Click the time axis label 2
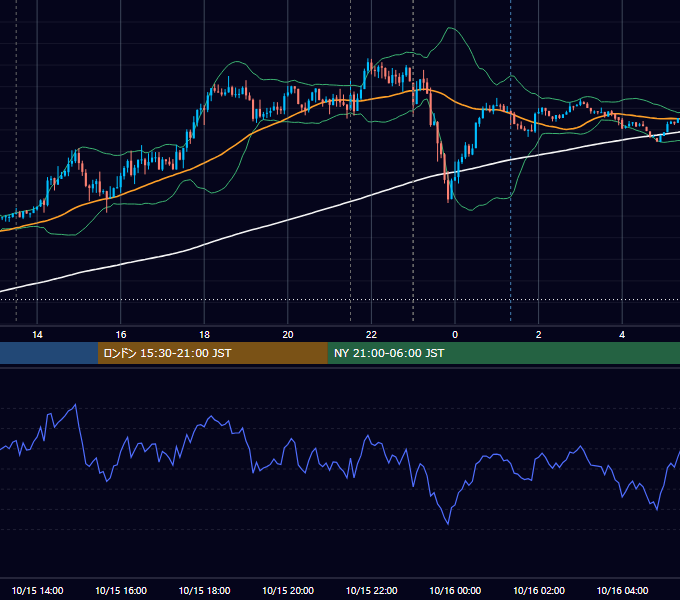The height and width of the screenshot is (600, 680). tap(539, 335)
